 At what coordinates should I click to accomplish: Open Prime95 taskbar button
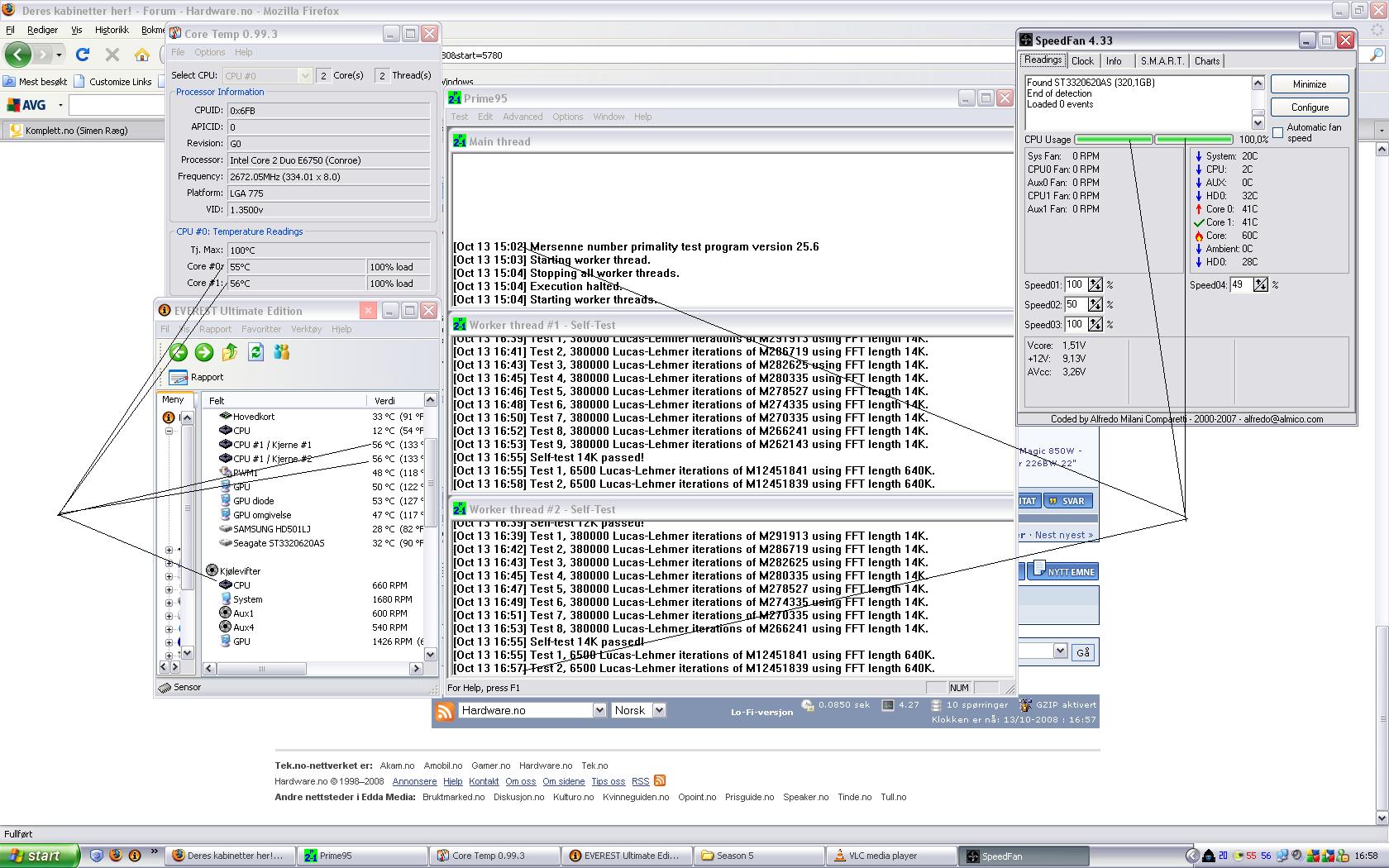[362, 856]
